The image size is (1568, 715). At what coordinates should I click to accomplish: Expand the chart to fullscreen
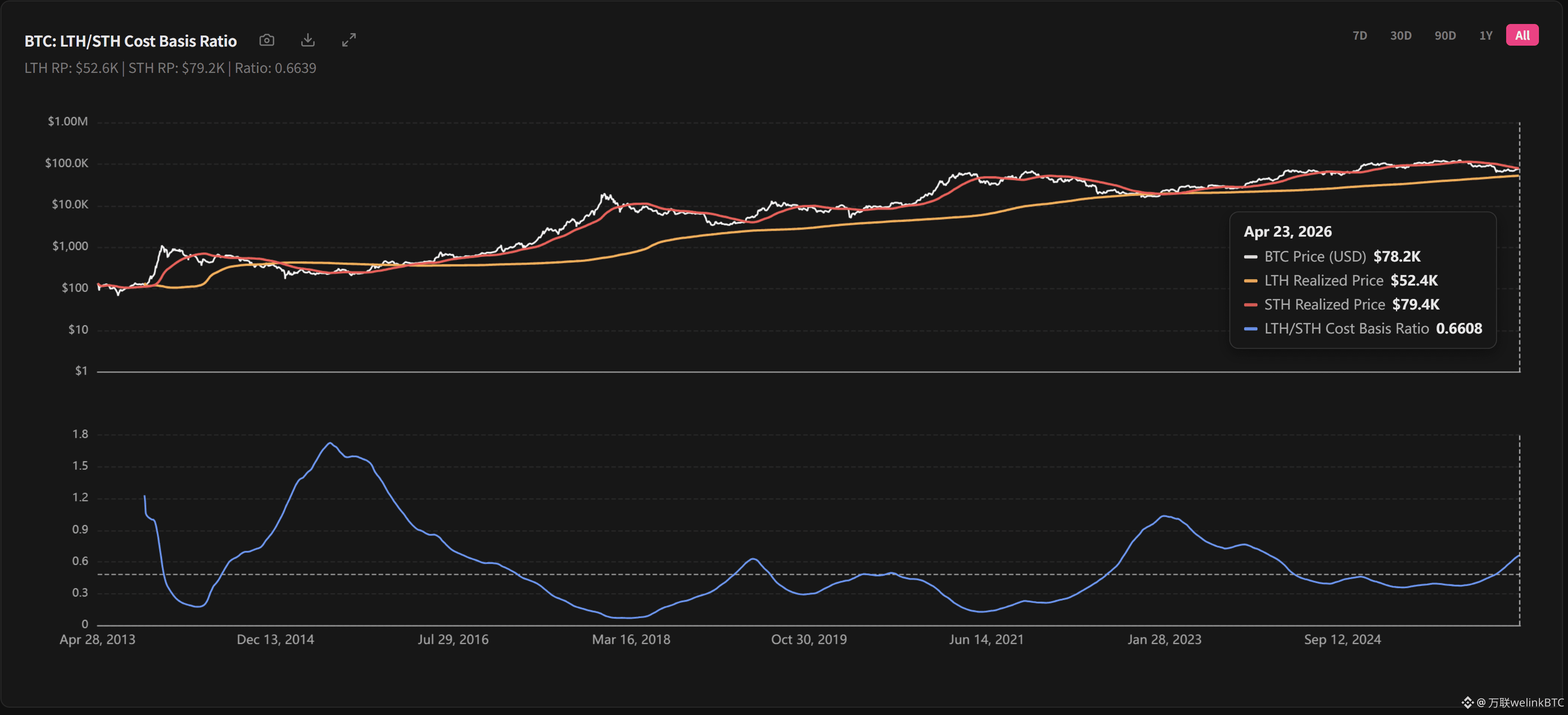click(x=349, y=40)
